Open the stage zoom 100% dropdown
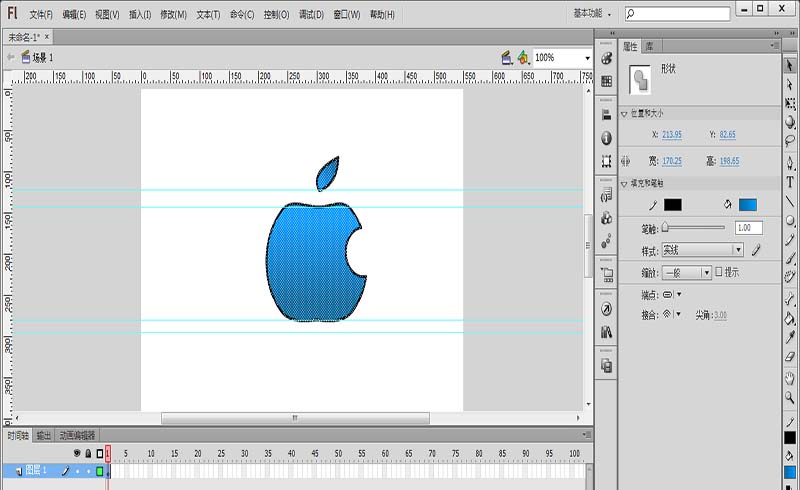Screen dimensions: 800x490 [587, 58]
